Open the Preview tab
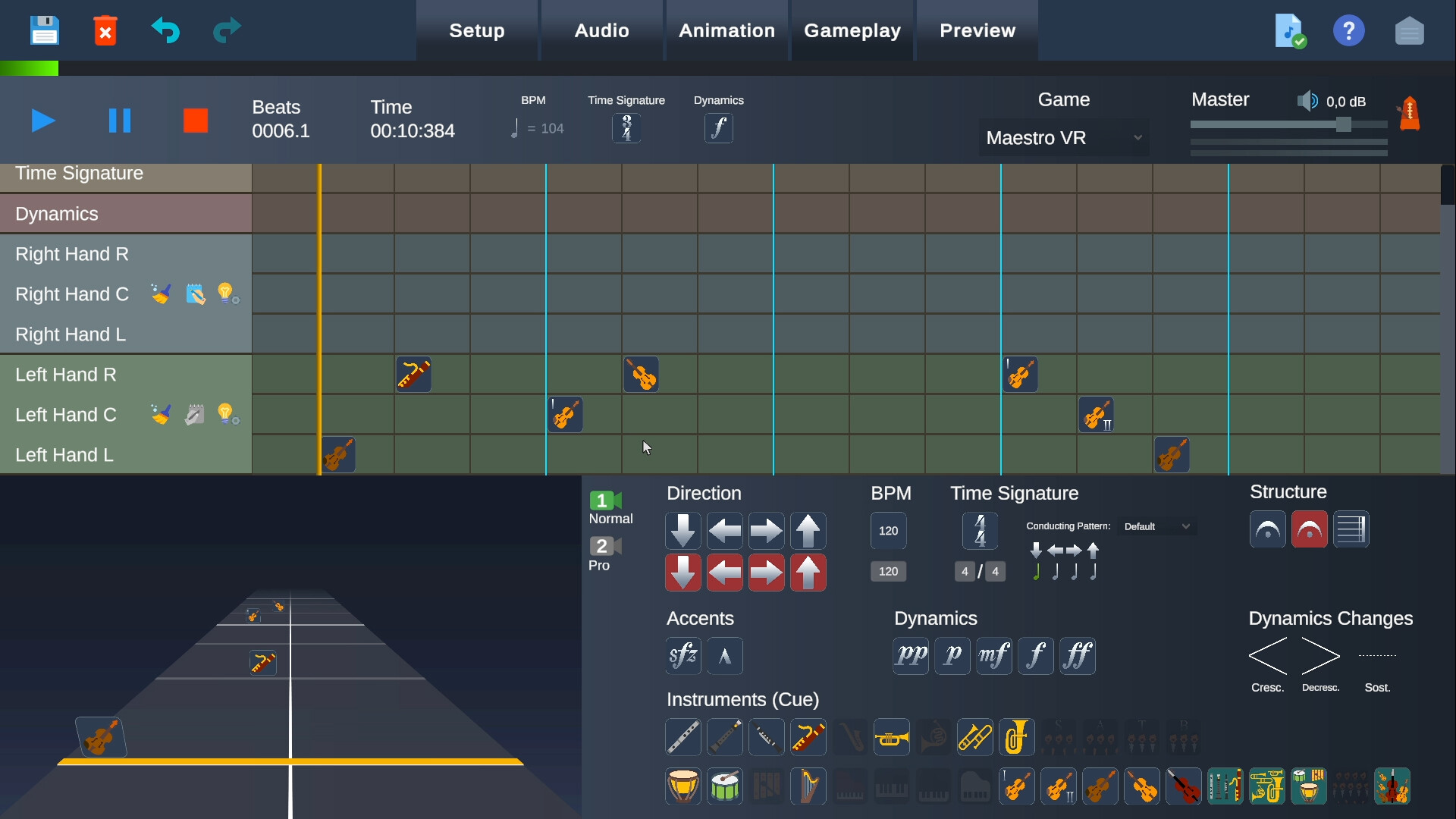The height and width of the screenshot is (819, 1456). 977,30
